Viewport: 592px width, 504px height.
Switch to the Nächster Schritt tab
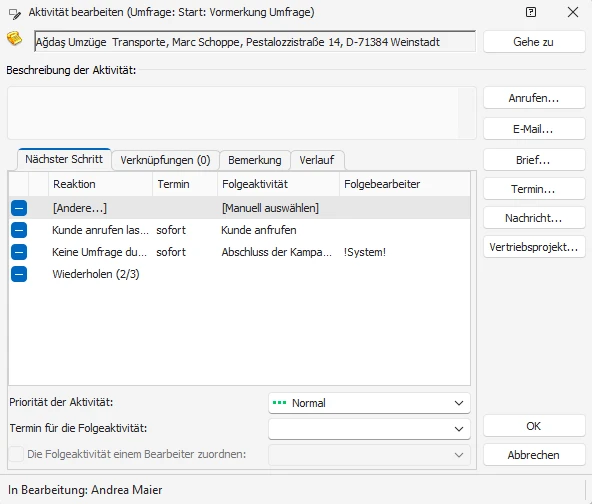pos(64,159)
